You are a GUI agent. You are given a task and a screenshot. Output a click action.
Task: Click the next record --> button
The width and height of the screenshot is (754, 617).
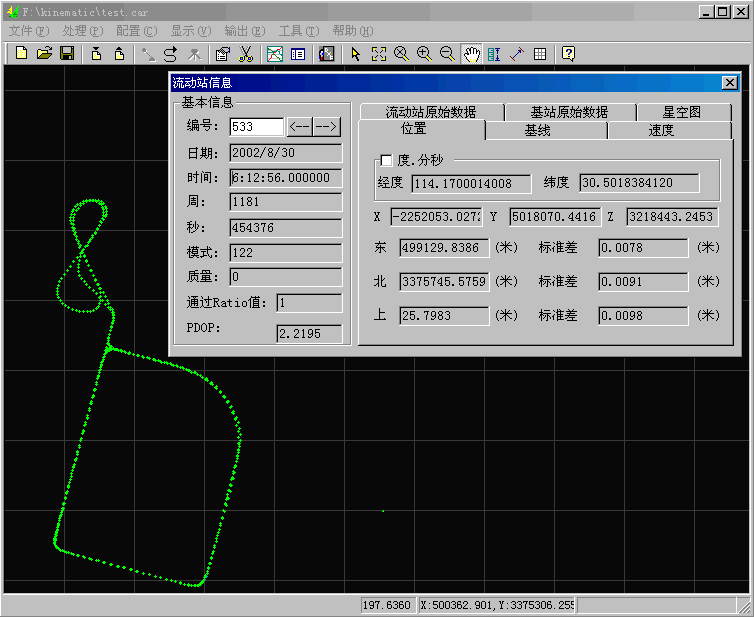327,127
